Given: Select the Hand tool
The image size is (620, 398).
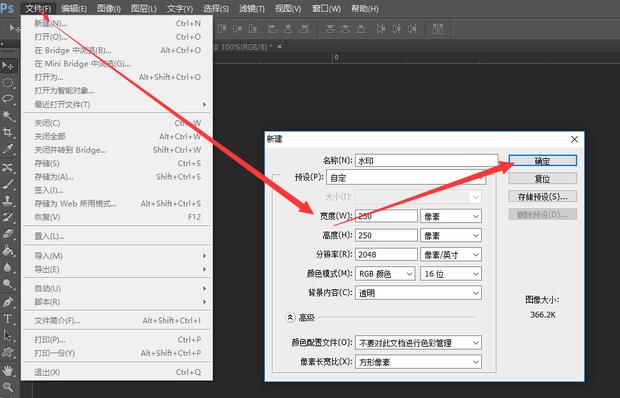Looking at the screenshot, I should tap(8, 371).
